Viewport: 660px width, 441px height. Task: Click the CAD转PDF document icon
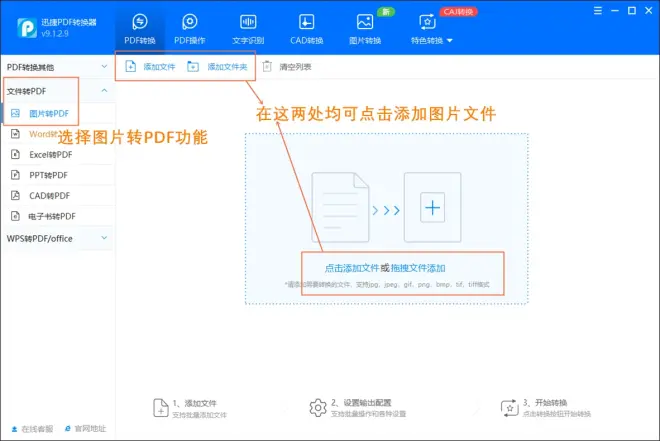16,196
